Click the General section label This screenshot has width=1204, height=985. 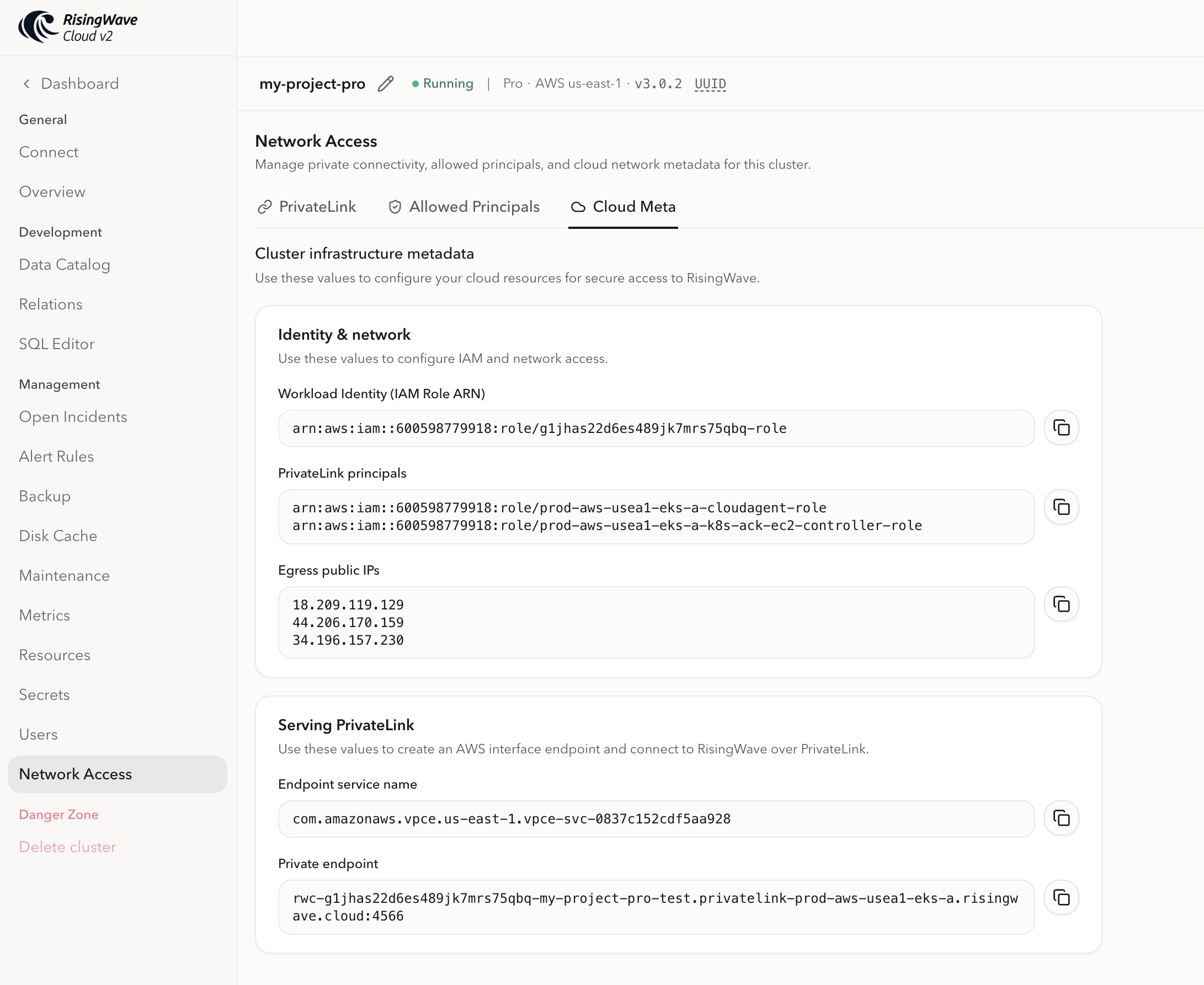pyautogui.click(x=43, y=120)
